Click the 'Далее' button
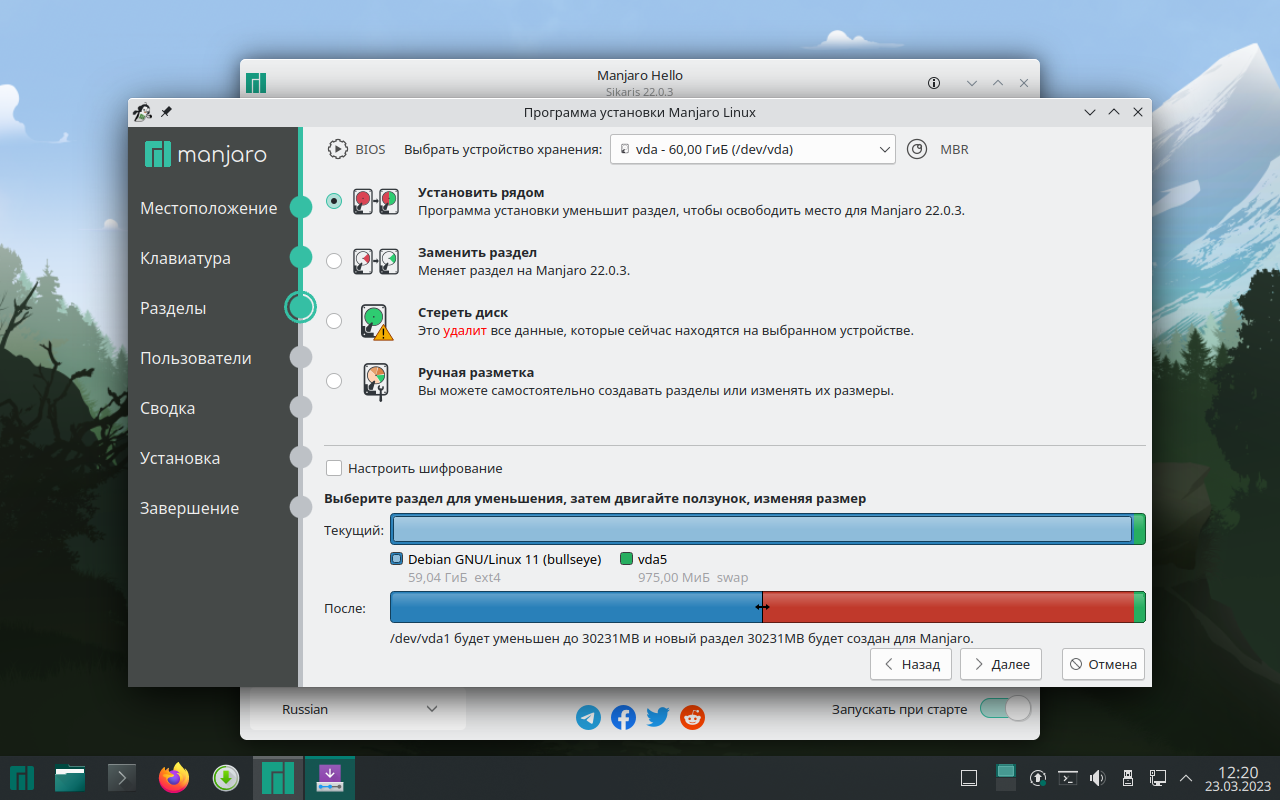1280x800 pixels. pyautogui.click(x=1001, y=664)
